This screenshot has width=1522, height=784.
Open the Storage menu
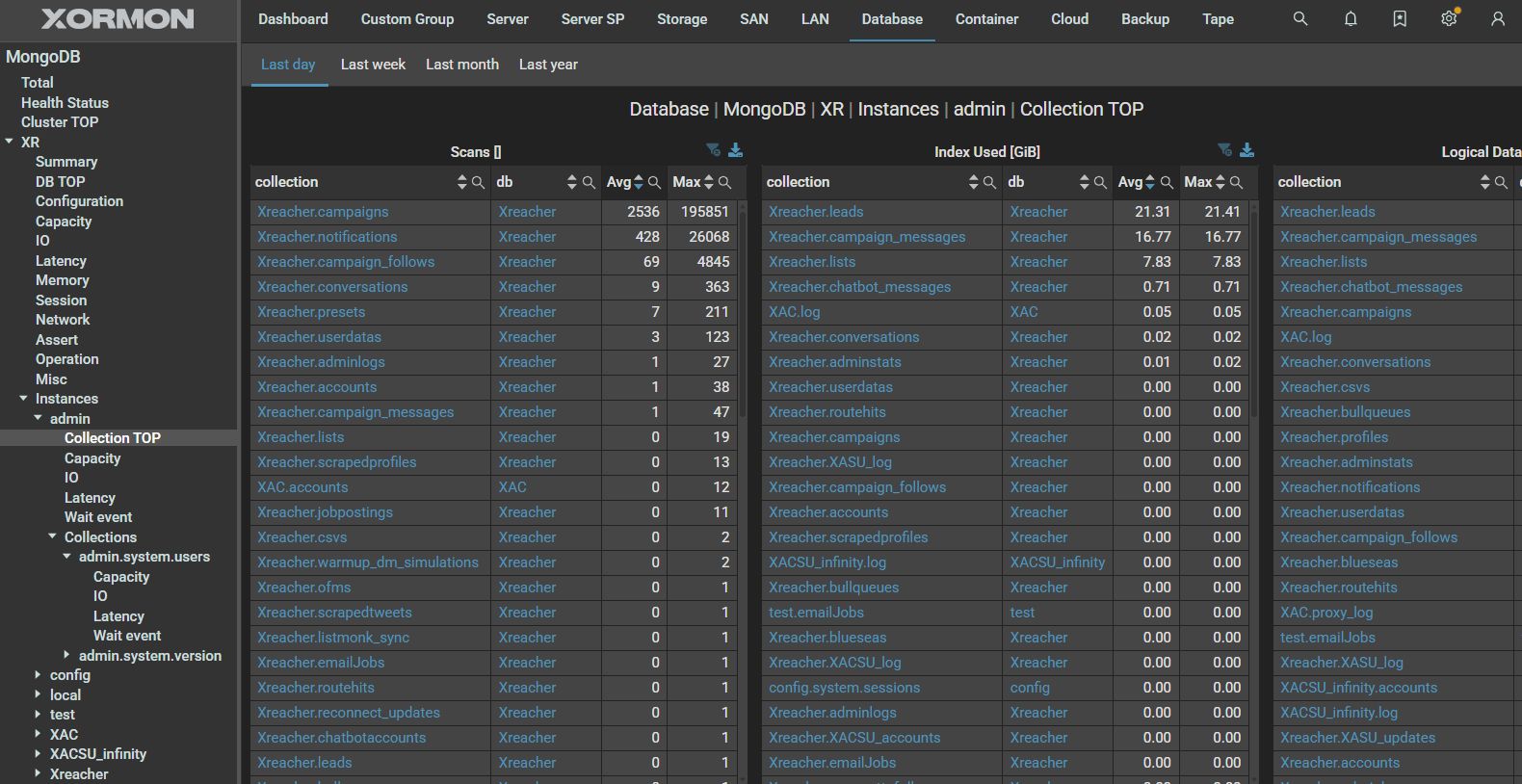tap(681, 19)
